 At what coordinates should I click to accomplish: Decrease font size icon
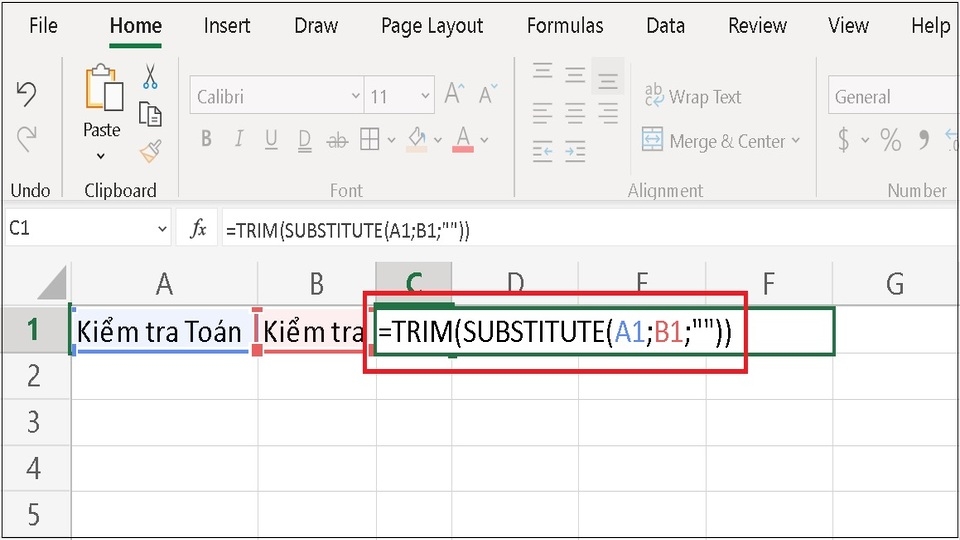click(x=488, y=94)
